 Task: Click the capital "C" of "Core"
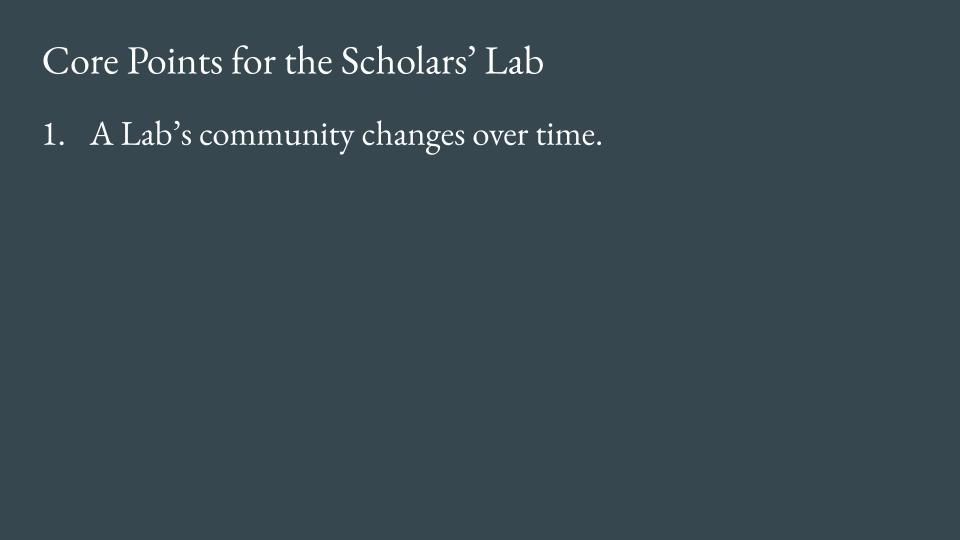(53, 62)
